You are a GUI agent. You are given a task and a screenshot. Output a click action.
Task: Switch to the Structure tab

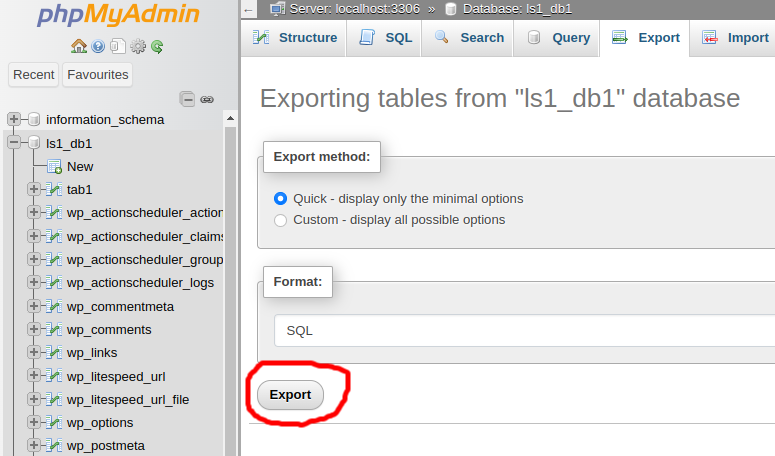coord(294,38)
